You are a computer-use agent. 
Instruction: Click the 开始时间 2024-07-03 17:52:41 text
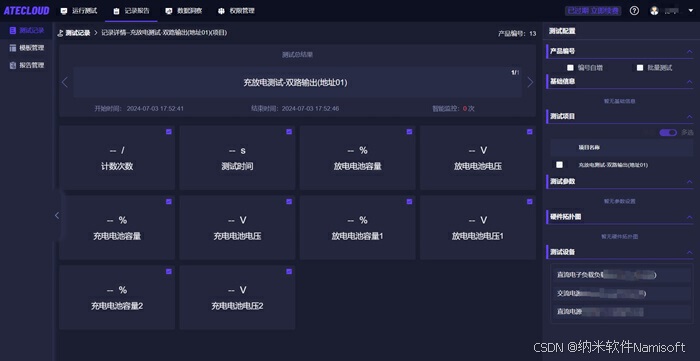pyautogui.click(x=139, y=108)
